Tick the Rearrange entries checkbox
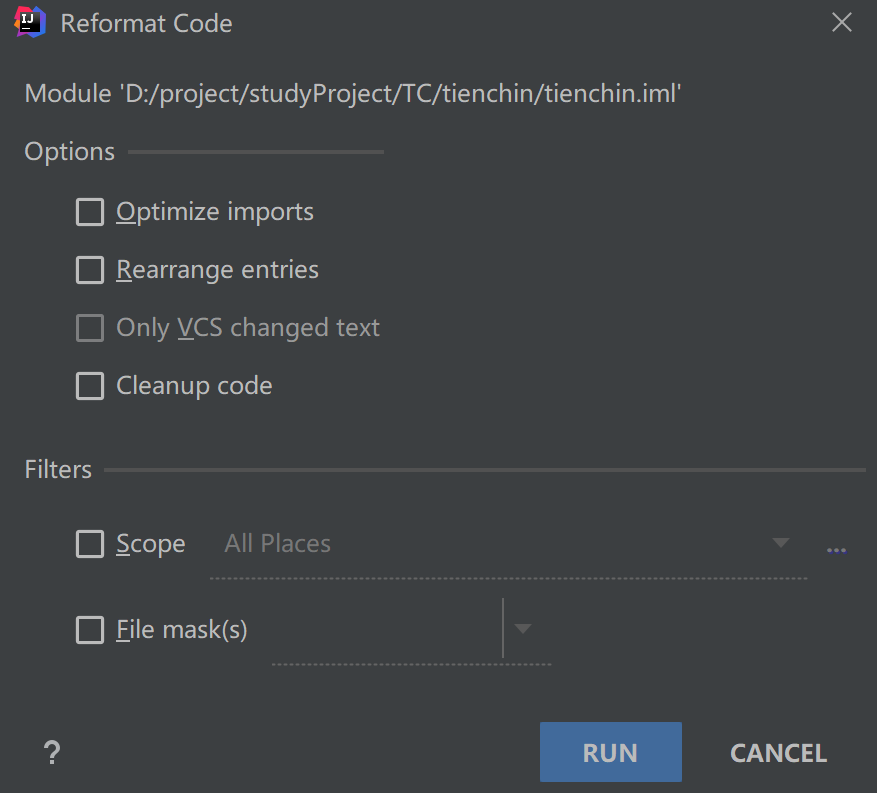877x793 pixels. [x=90, y=270]
